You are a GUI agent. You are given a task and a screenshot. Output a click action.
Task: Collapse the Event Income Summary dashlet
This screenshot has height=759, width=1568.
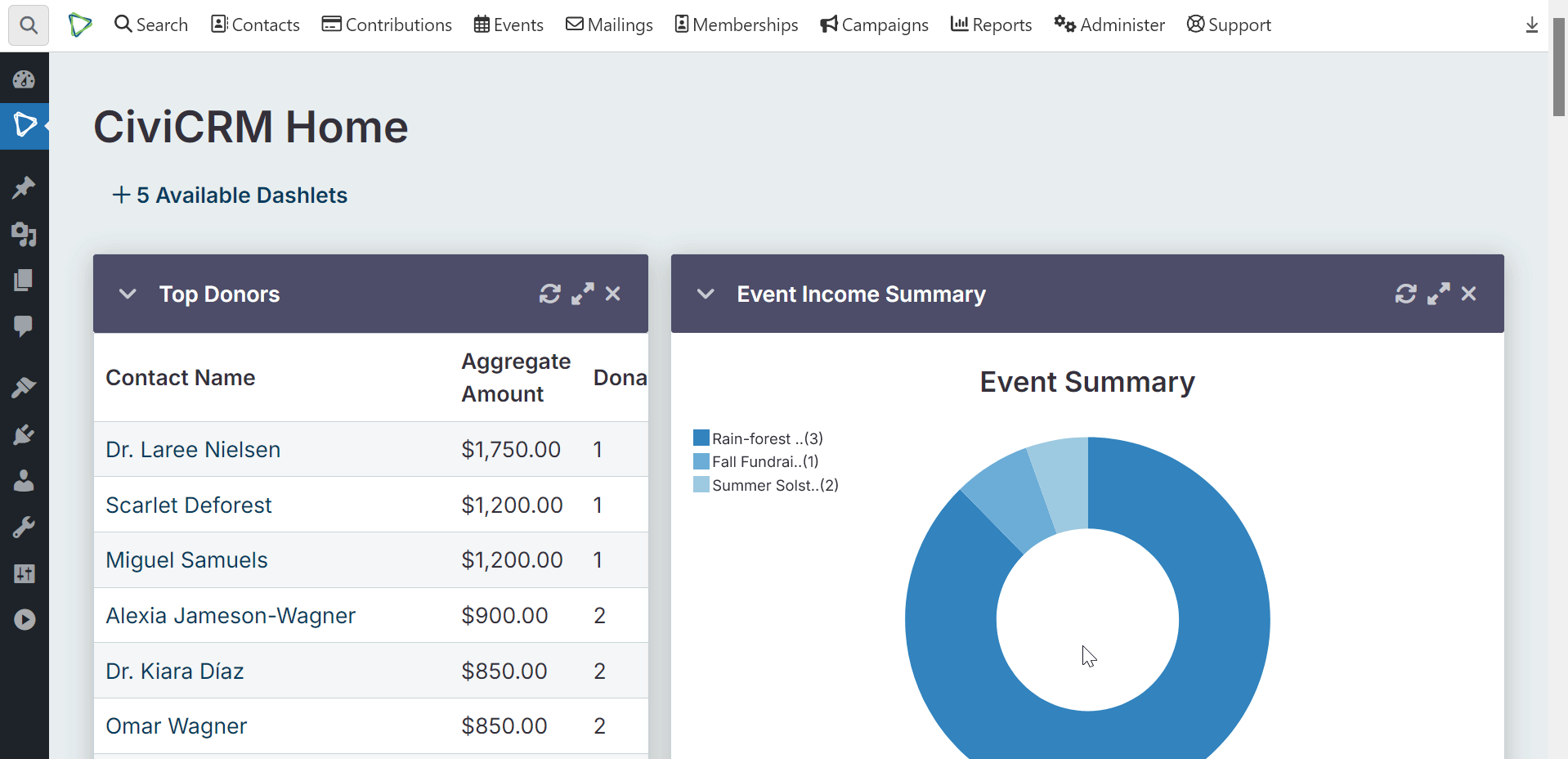point(706,294)
